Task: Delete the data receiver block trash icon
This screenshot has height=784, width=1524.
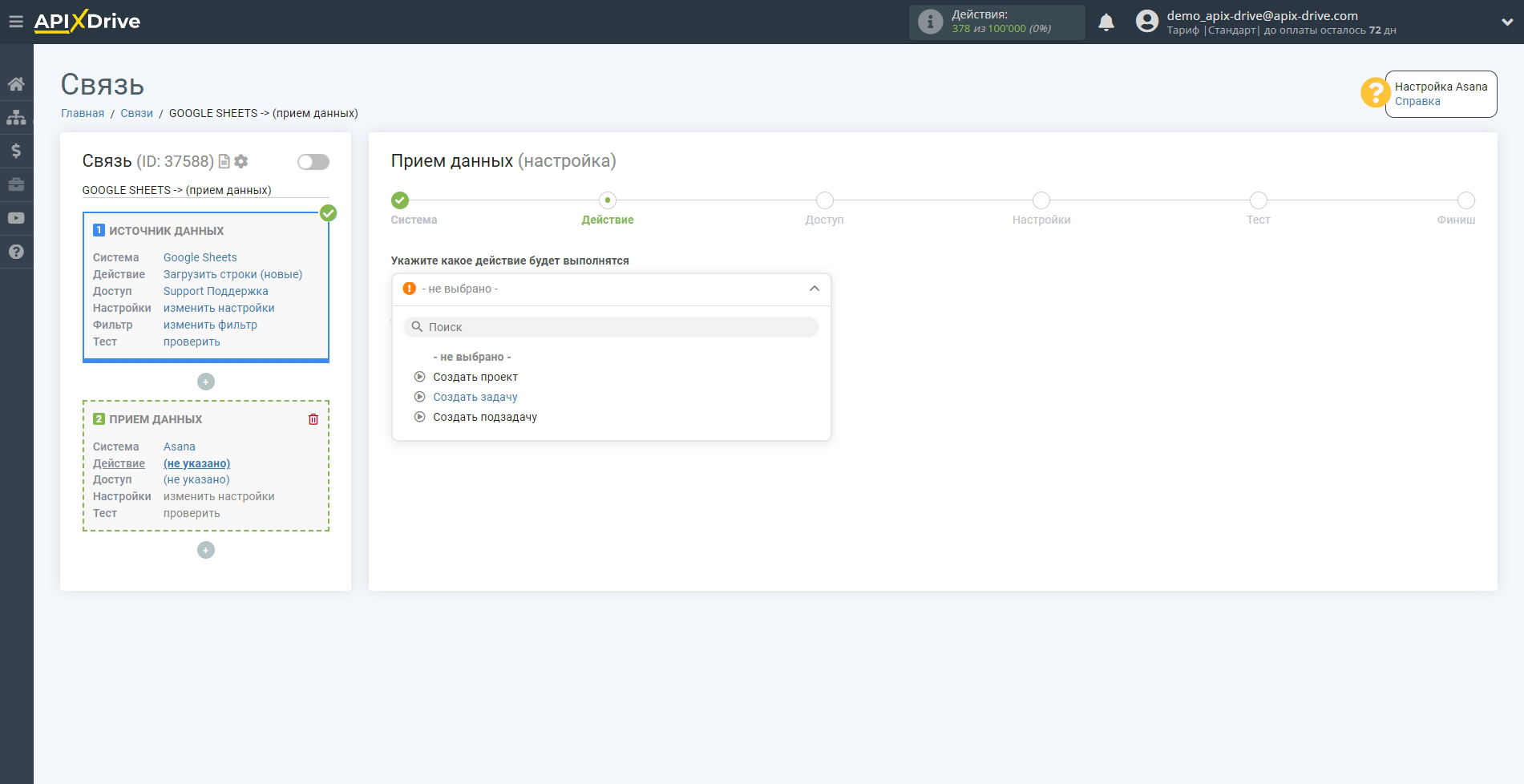Action: tap(313, 419)
